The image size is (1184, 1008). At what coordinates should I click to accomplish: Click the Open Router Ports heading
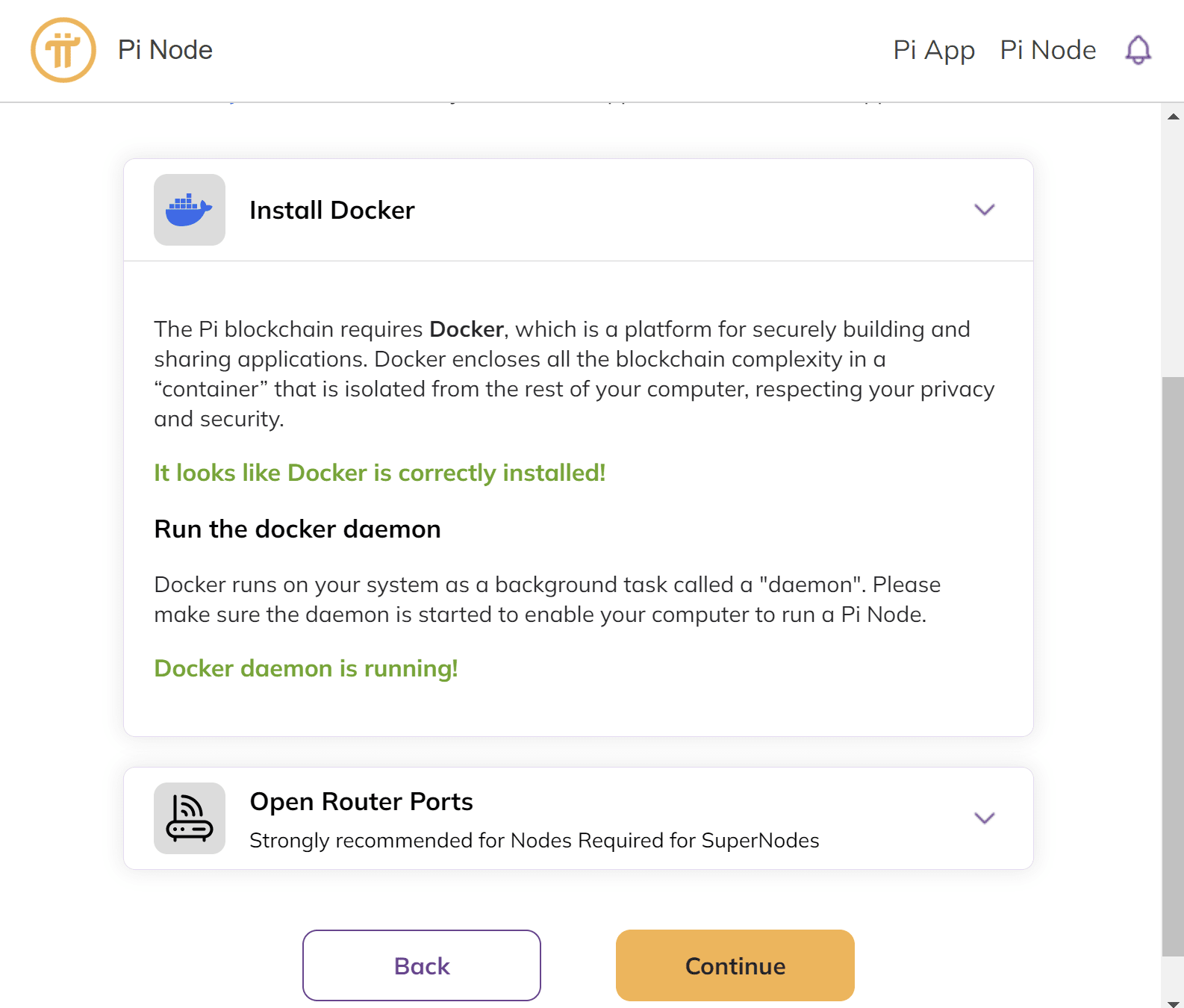point(361,801)
